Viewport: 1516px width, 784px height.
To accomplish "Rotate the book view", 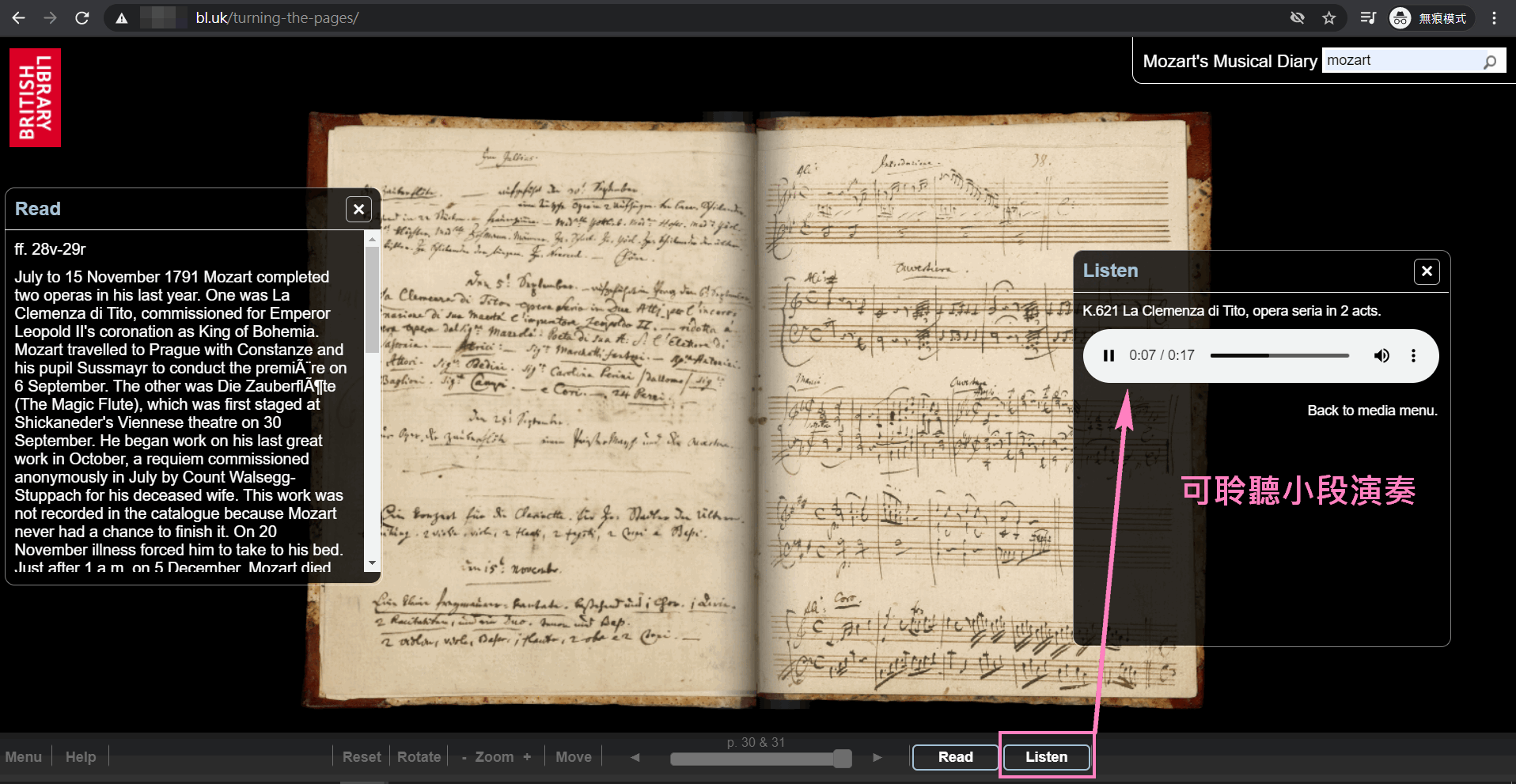I will pos(419,756).
